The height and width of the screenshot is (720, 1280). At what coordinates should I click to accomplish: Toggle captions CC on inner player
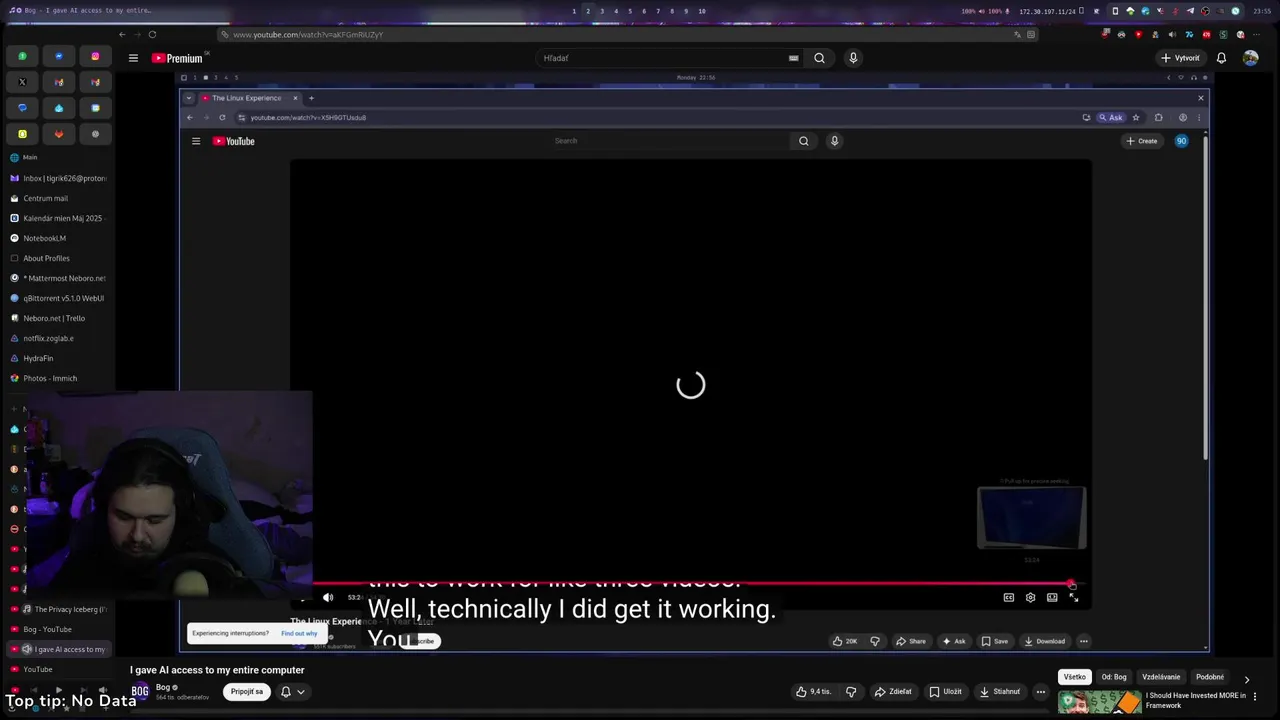(x=1008, y=597)
